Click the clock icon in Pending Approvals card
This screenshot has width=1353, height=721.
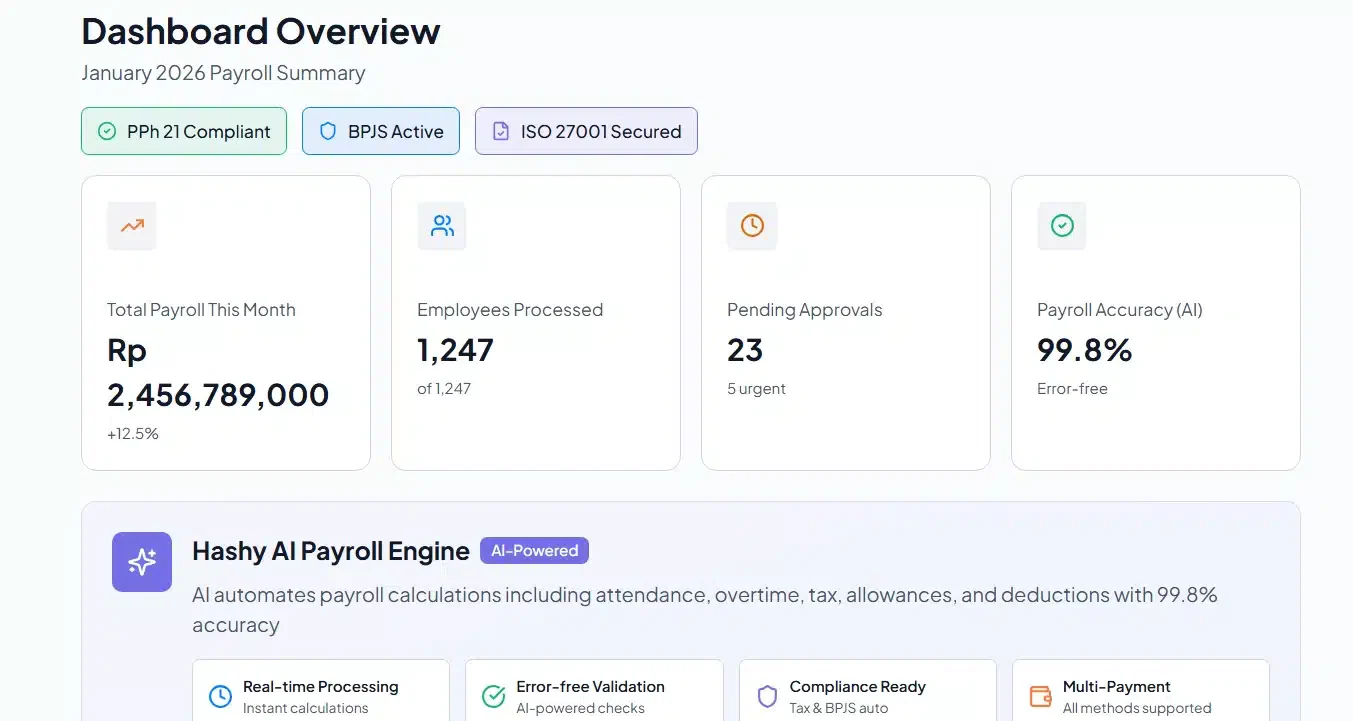[752, 226]
